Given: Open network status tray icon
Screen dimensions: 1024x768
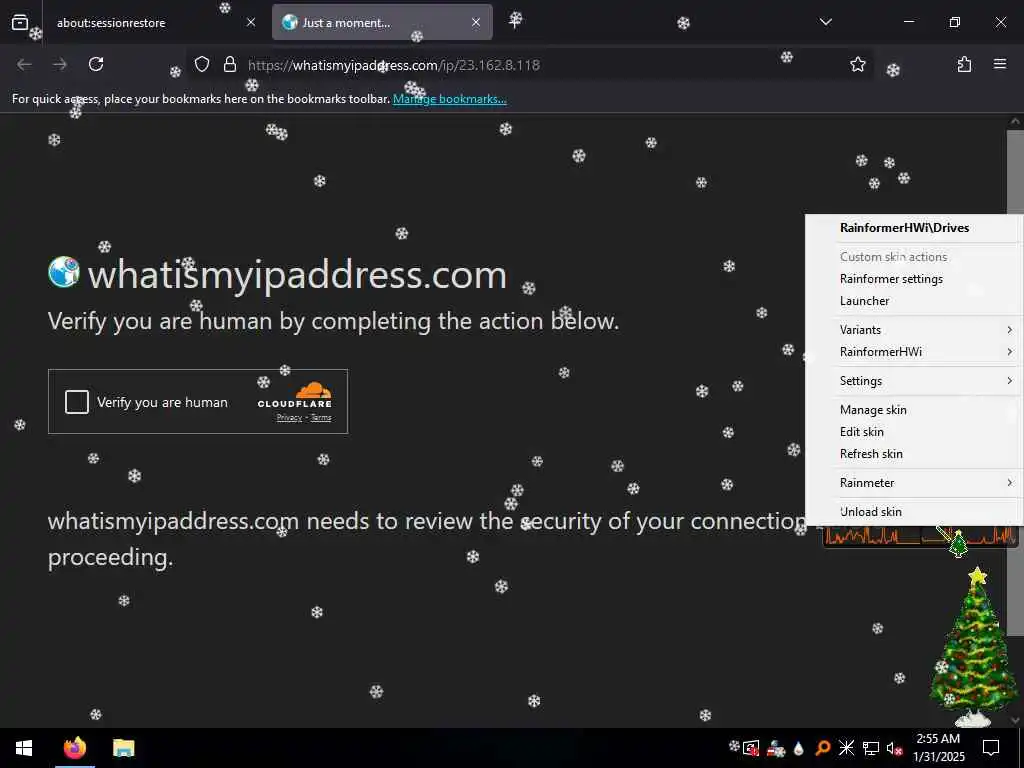Looking at the screenshot, I should [871, 748].
